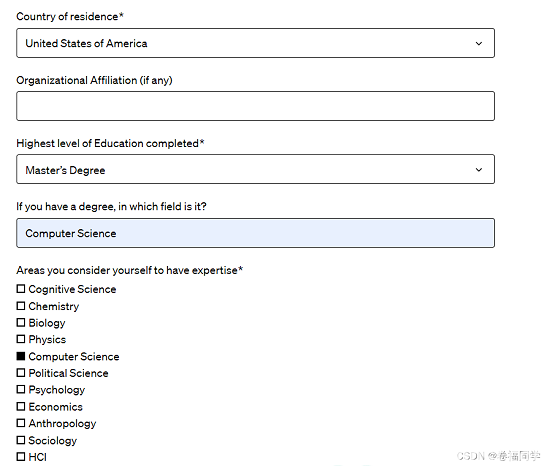Check the Cognitive Science checkbox

click(x=21, y=289)
